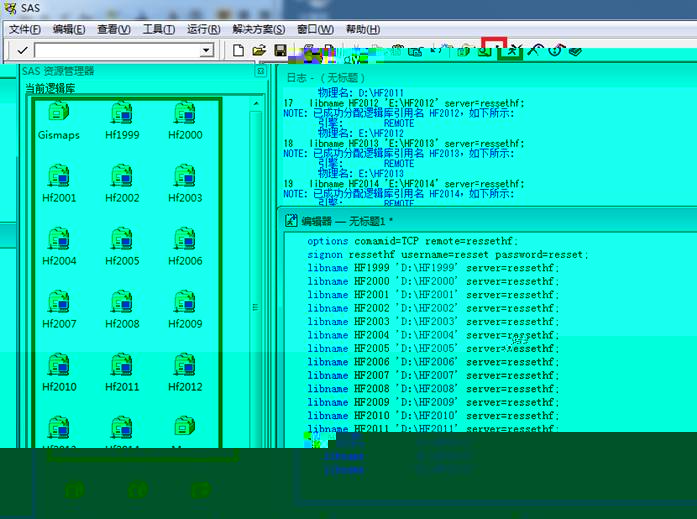The height and width of the screenshot is (519, 697).
Task: Click the 'signon ressethf username=resset' line
Action: pos(448,255)
